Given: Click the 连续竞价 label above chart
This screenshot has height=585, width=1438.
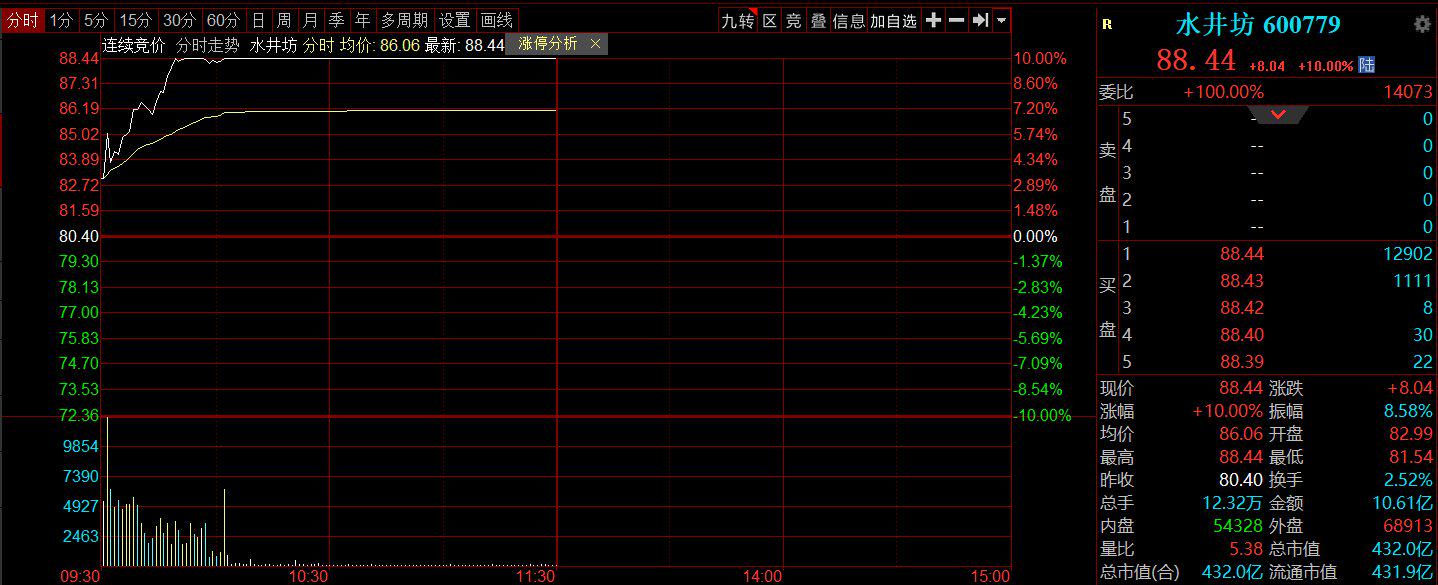Looking at the screenshot, I should pos(134,45).
